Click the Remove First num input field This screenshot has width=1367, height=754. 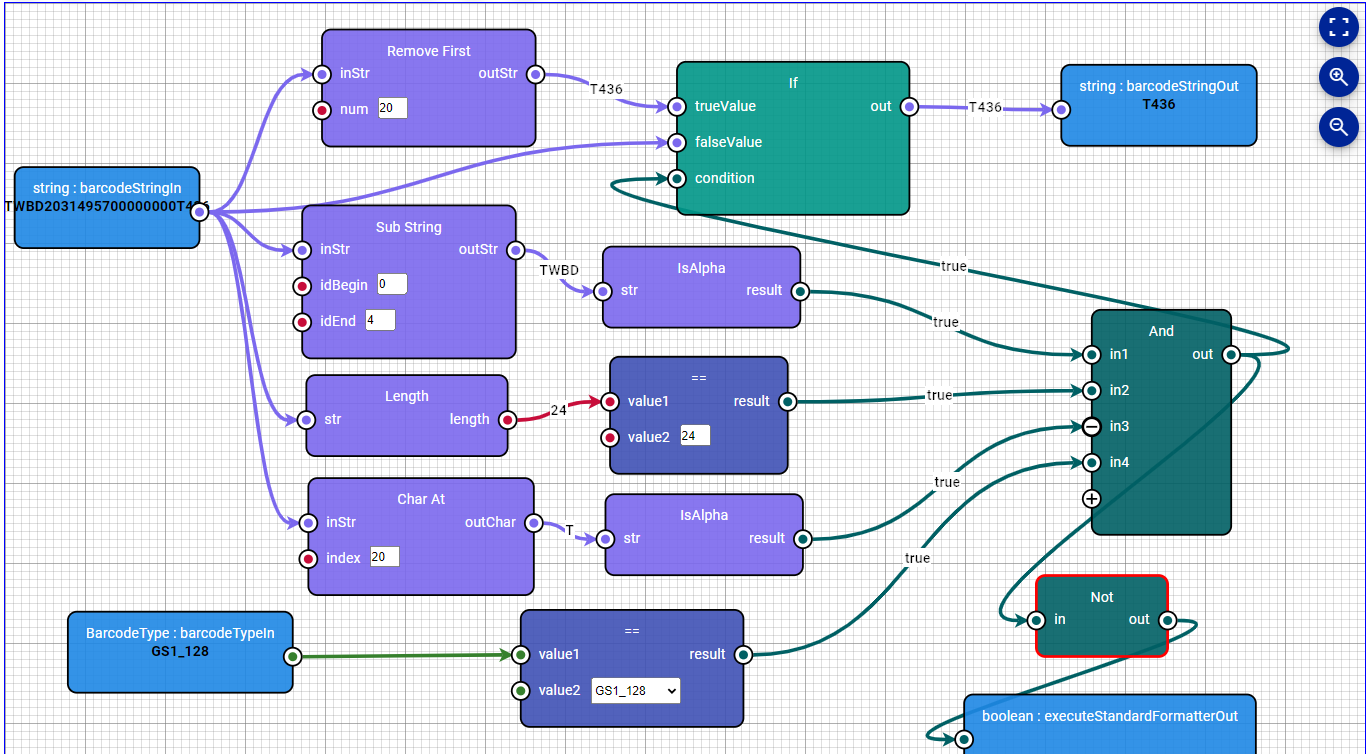pos(392,109)
